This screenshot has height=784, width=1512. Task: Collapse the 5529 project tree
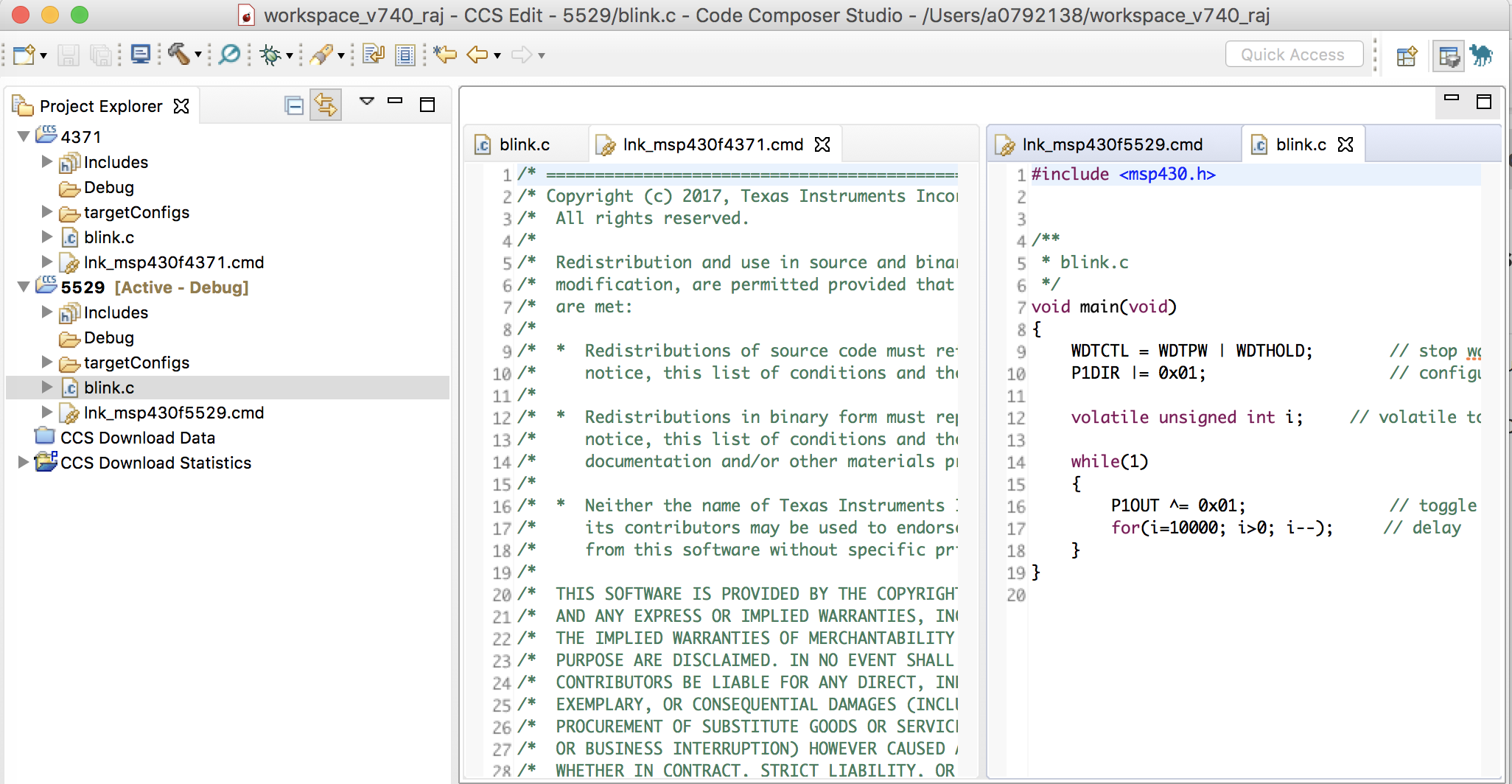pyautogui.click(x=23, y=287)
